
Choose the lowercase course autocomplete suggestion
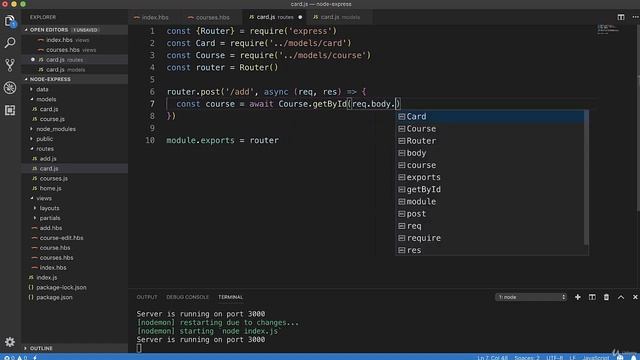(x=490, y=165)
